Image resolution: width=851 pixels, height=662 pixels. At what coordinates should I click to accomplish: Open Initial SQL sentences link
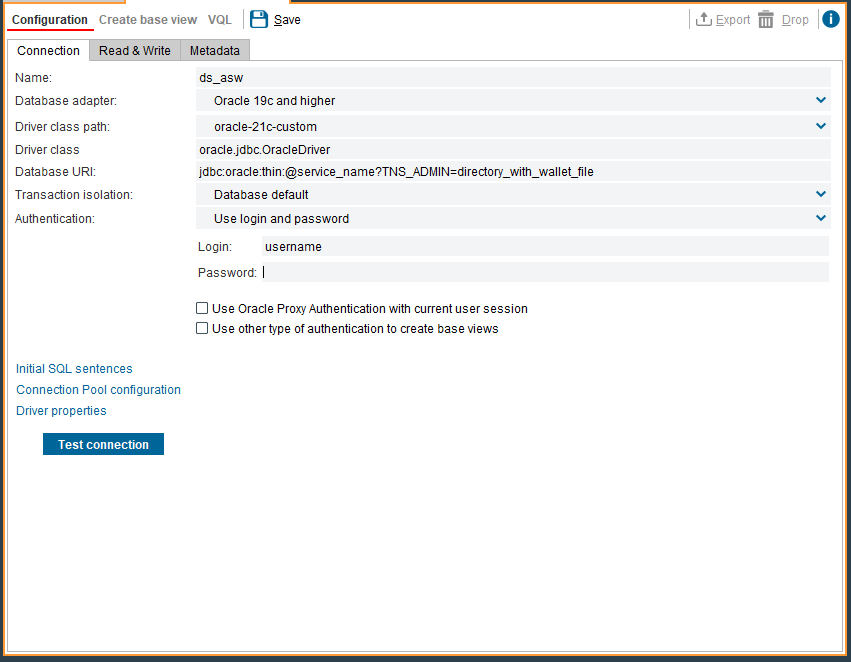74,368
